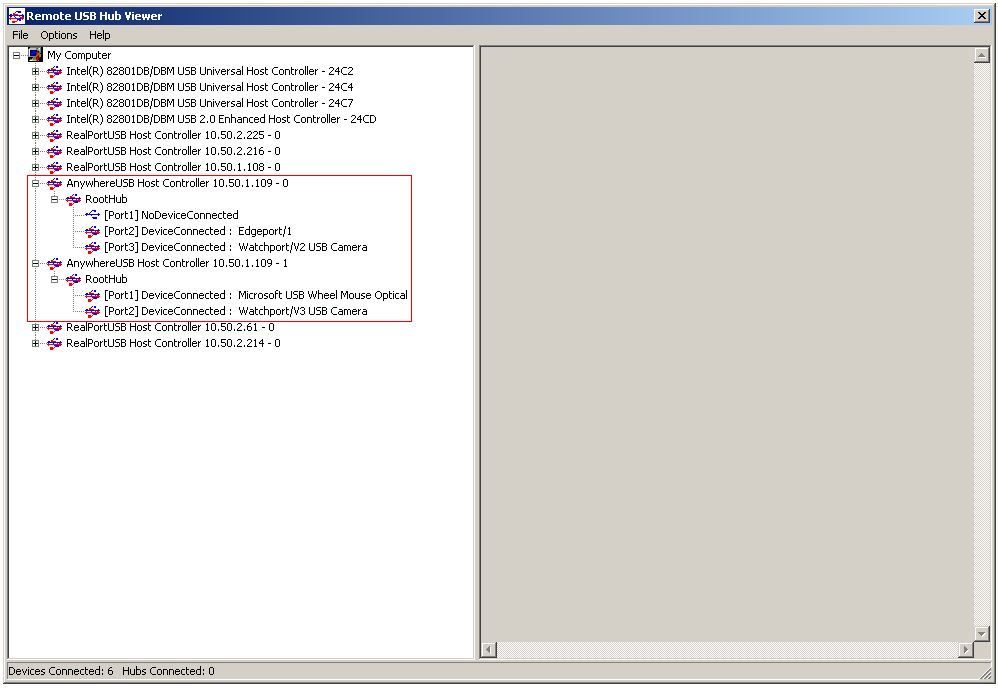Select Microsoft USB Wheel Mouse Optical entry
Image resolution: width=998 pixels, height=688 pixels.
(322, 295)
